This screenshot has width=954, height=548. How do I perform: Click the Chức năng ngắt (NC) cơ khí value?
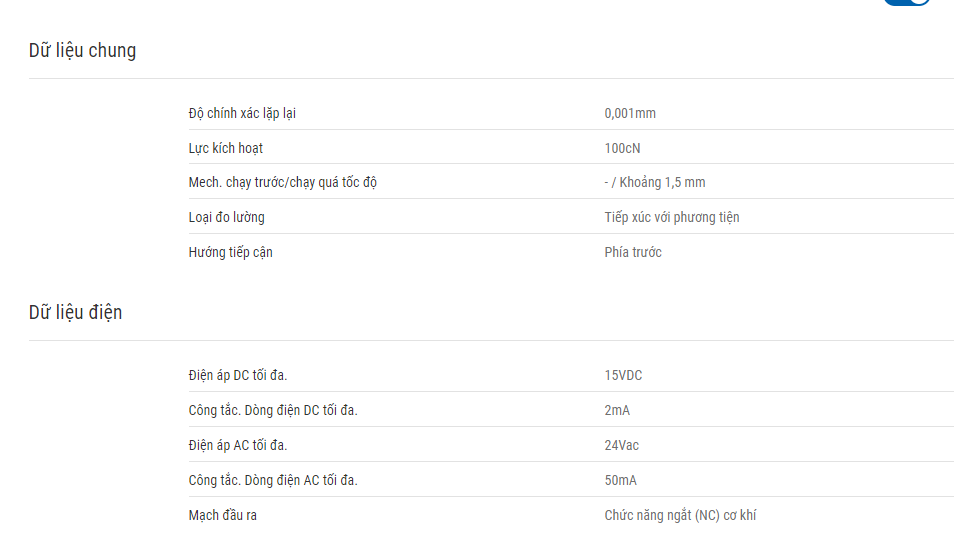coord(680,515)
